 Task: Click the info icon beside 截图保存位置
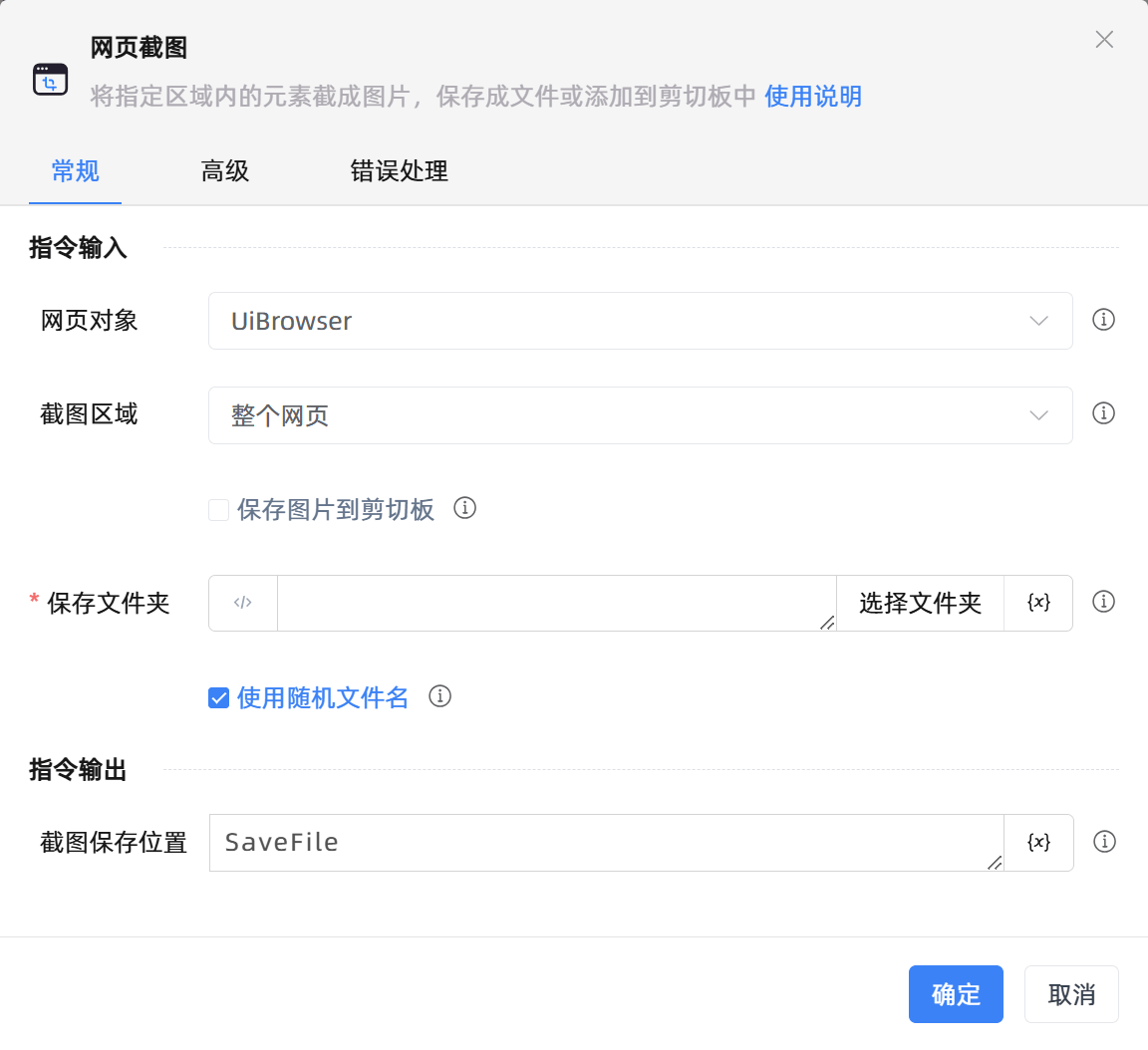1104,842
